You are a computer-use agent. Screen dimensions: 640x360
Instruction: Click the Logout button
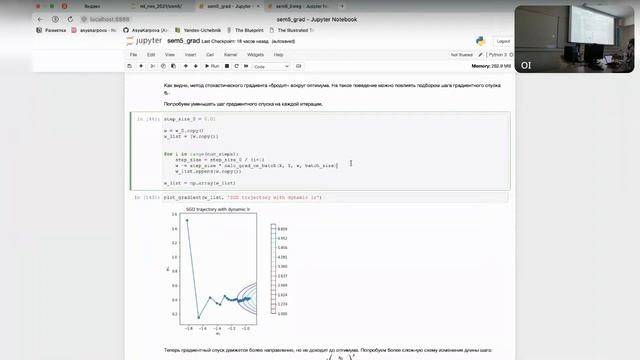click(x=503, y=41)
